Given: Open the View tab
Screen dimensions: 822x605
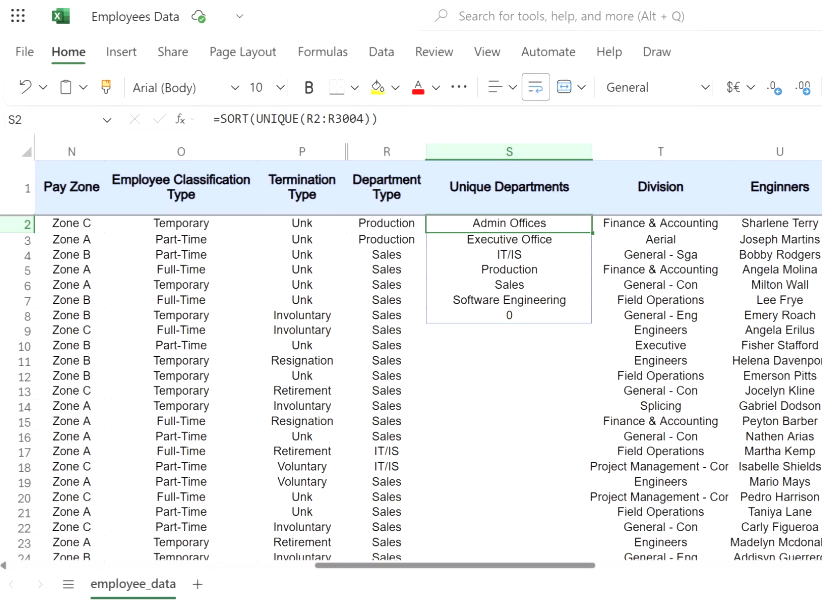Looking at the screenshot, I should [x=487, y=52].
